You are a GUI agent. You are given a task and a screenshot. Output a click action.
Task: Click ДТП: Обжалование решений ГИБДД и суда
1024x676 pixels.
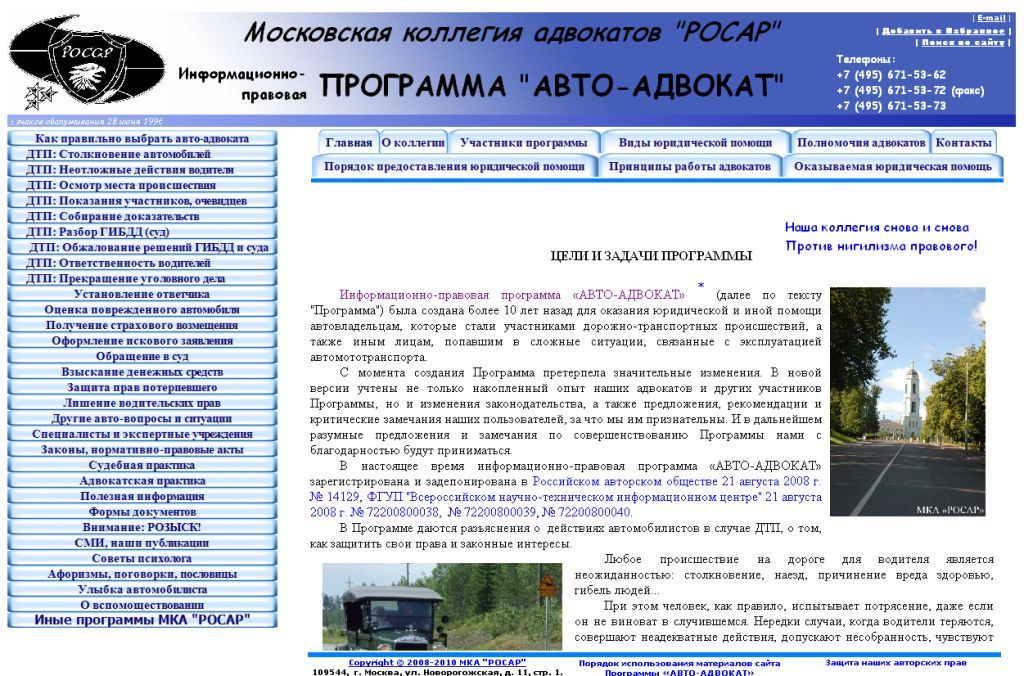point(142,248)
